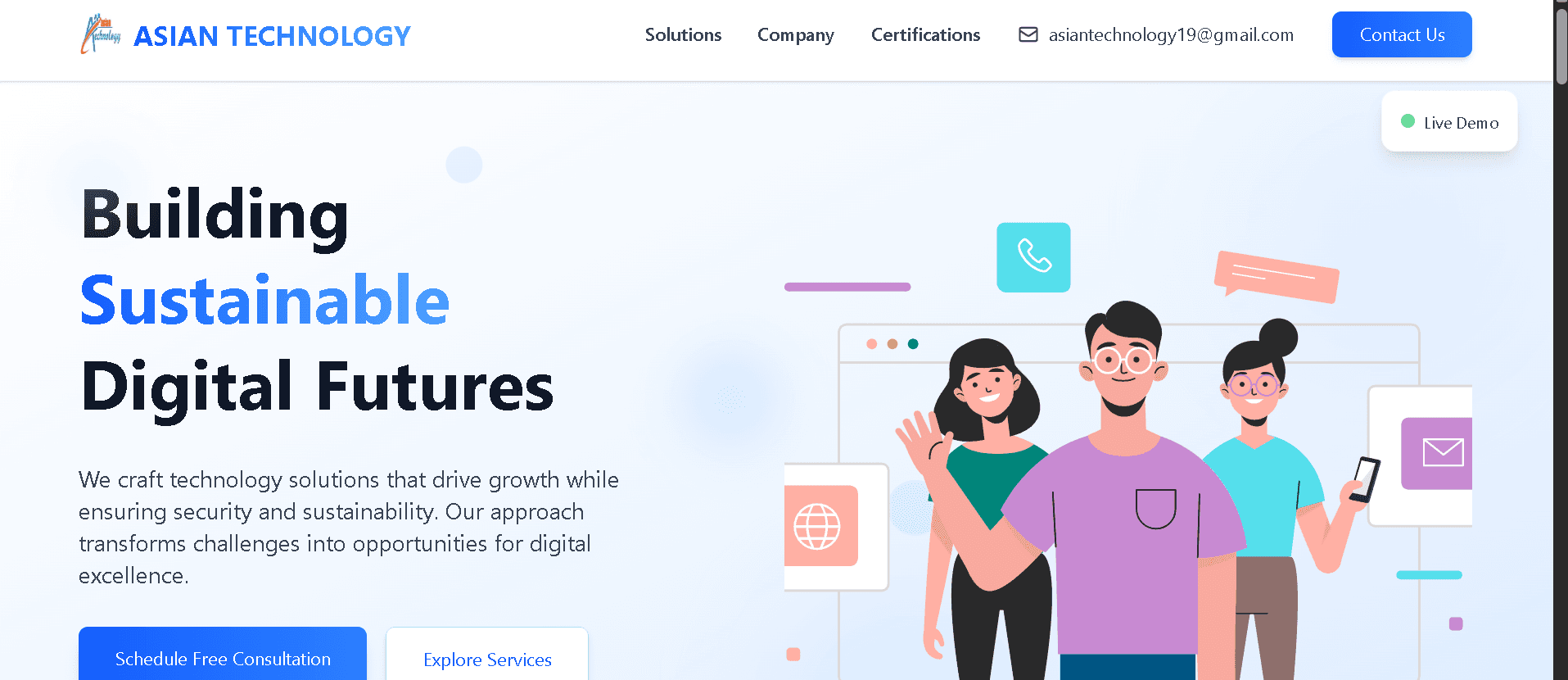Screen dimensions: 1568x680
Task: Click the page vertical scrollbar thumb
Action: click(1561, 45)
